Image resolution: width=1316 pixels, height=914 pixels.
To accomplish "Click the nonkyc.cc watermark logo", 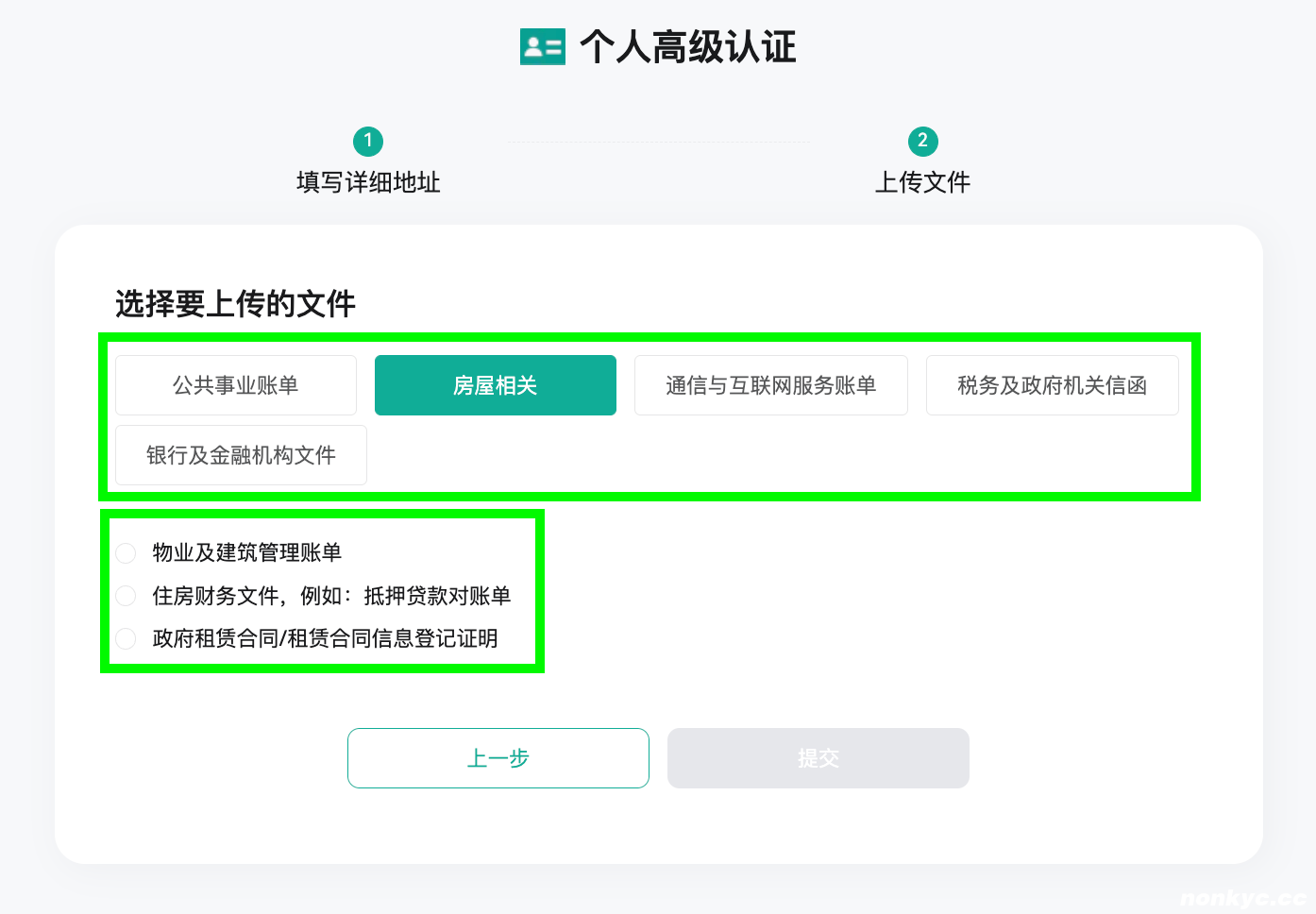I will (x=1242, y=898).
